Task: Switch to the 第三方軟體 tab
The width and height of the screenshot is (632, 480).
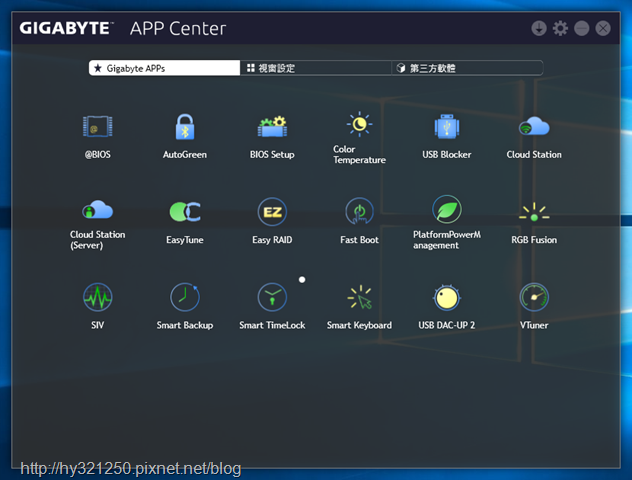Action: tap(467, 68)
